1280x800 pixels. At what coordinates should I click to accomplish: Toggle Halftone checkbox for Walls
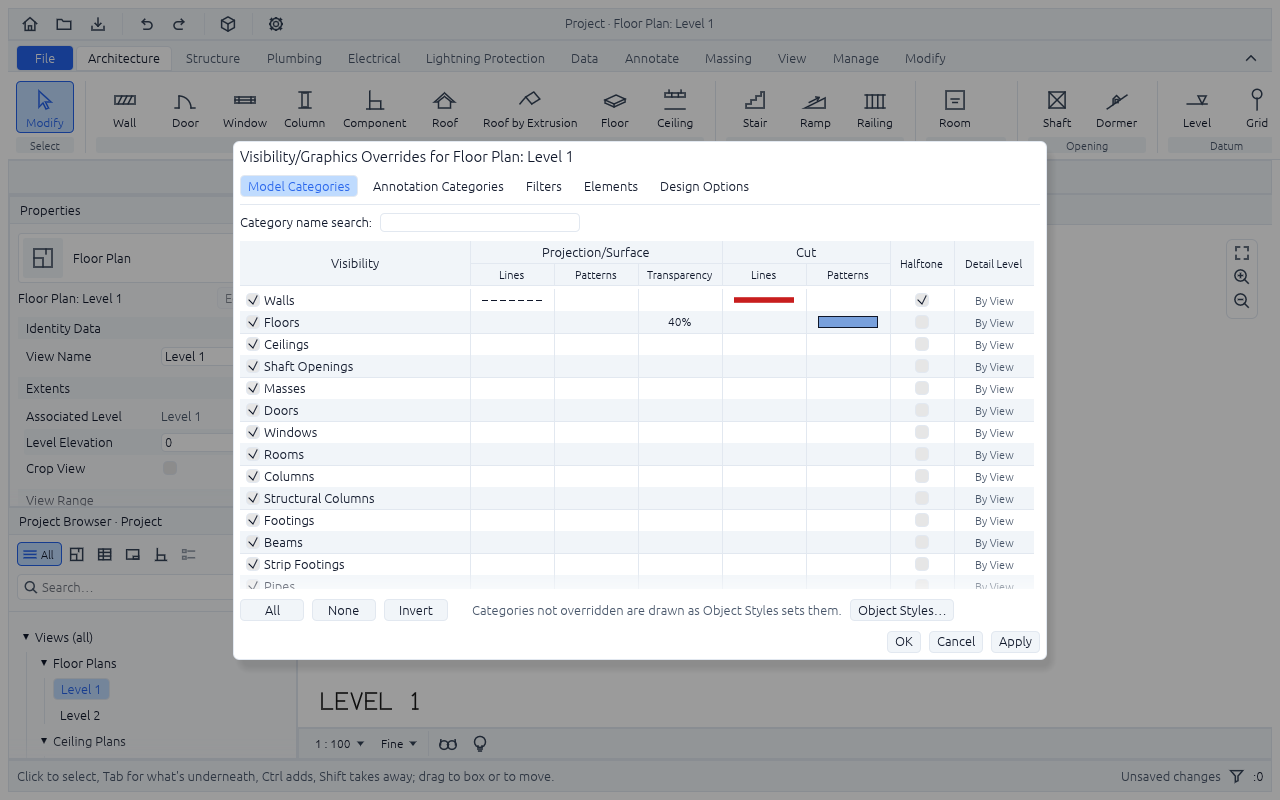922,300
